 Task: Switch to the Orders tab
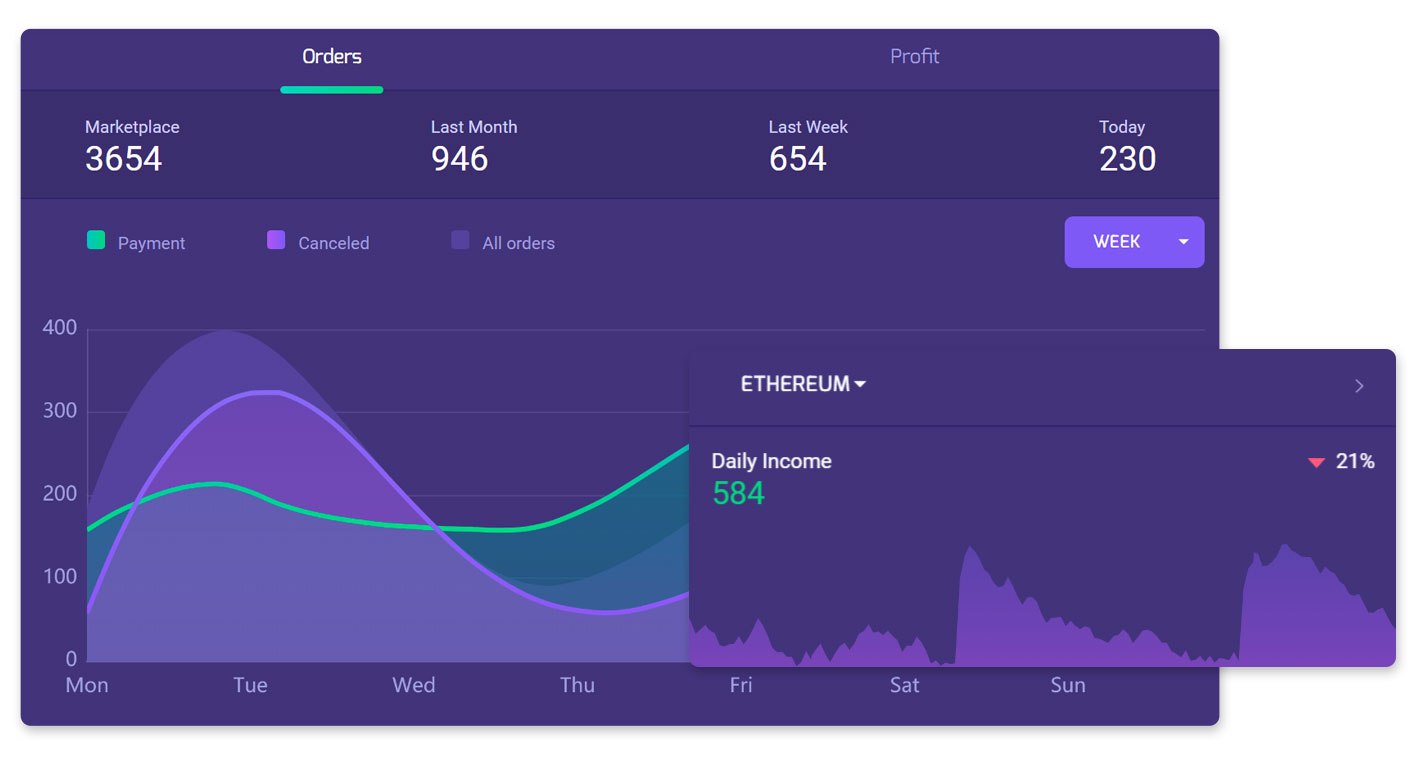coord(332,57)
